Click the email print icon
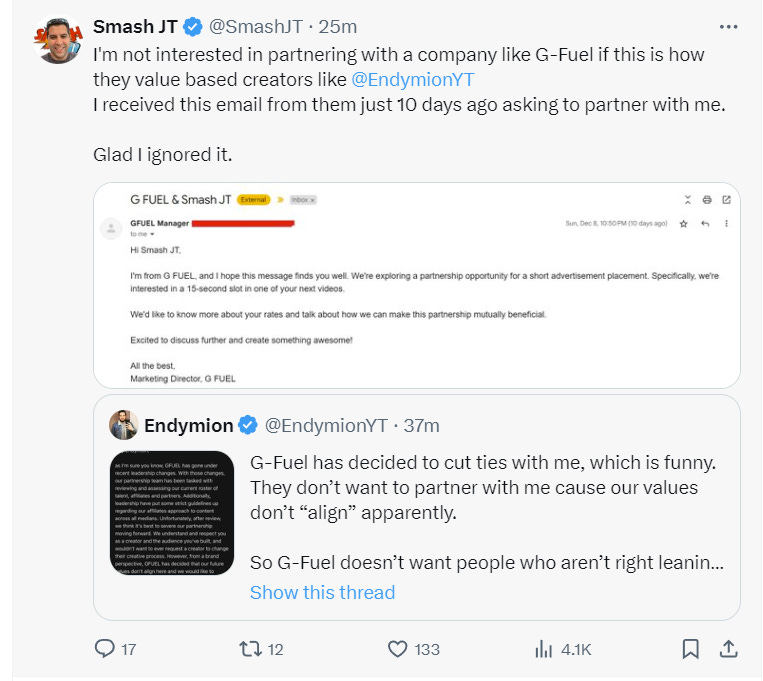 [707, 200]
